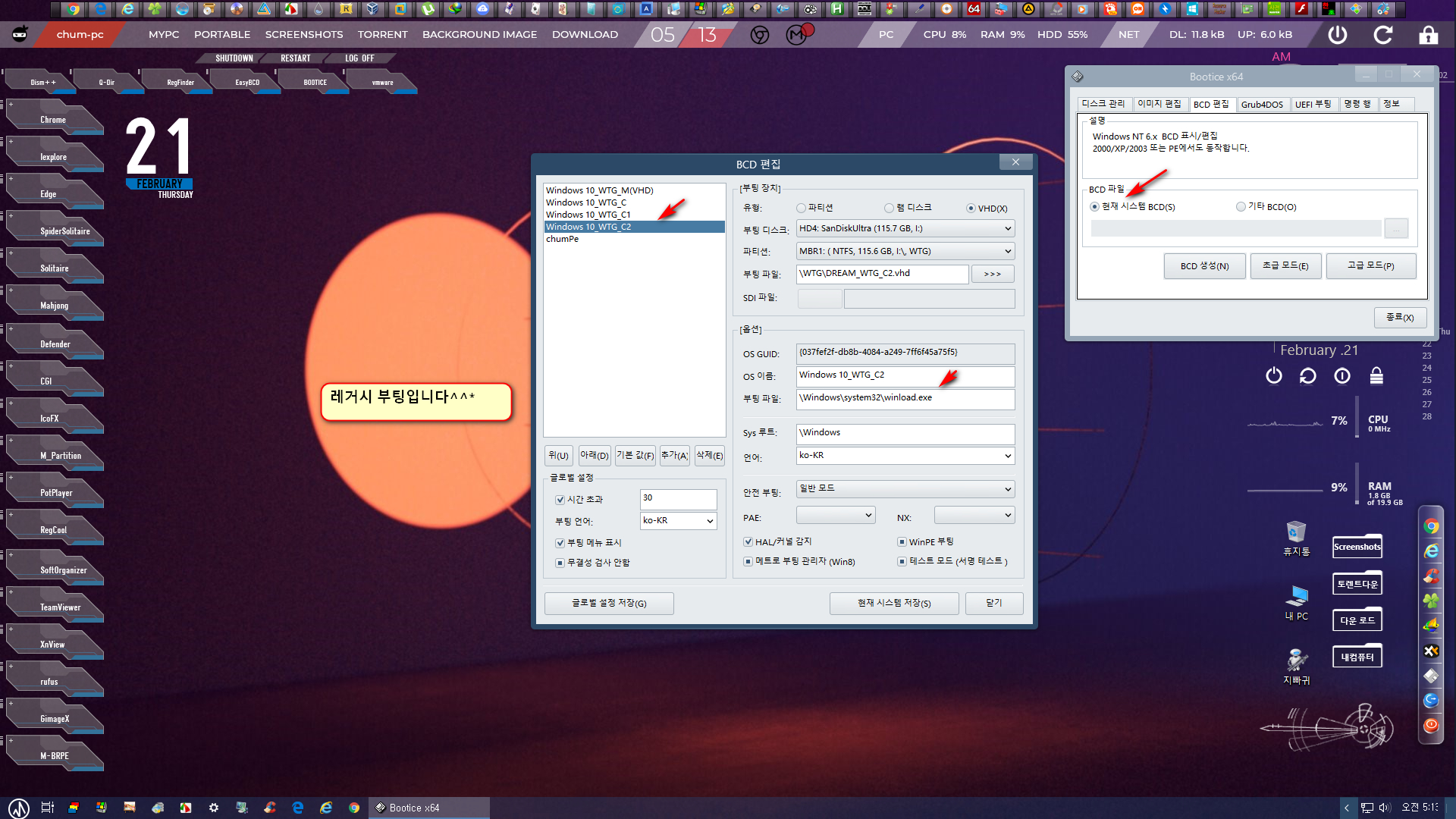Click the Sys 루트 \Windows field
1456x819 pixels.
point(905,433)
